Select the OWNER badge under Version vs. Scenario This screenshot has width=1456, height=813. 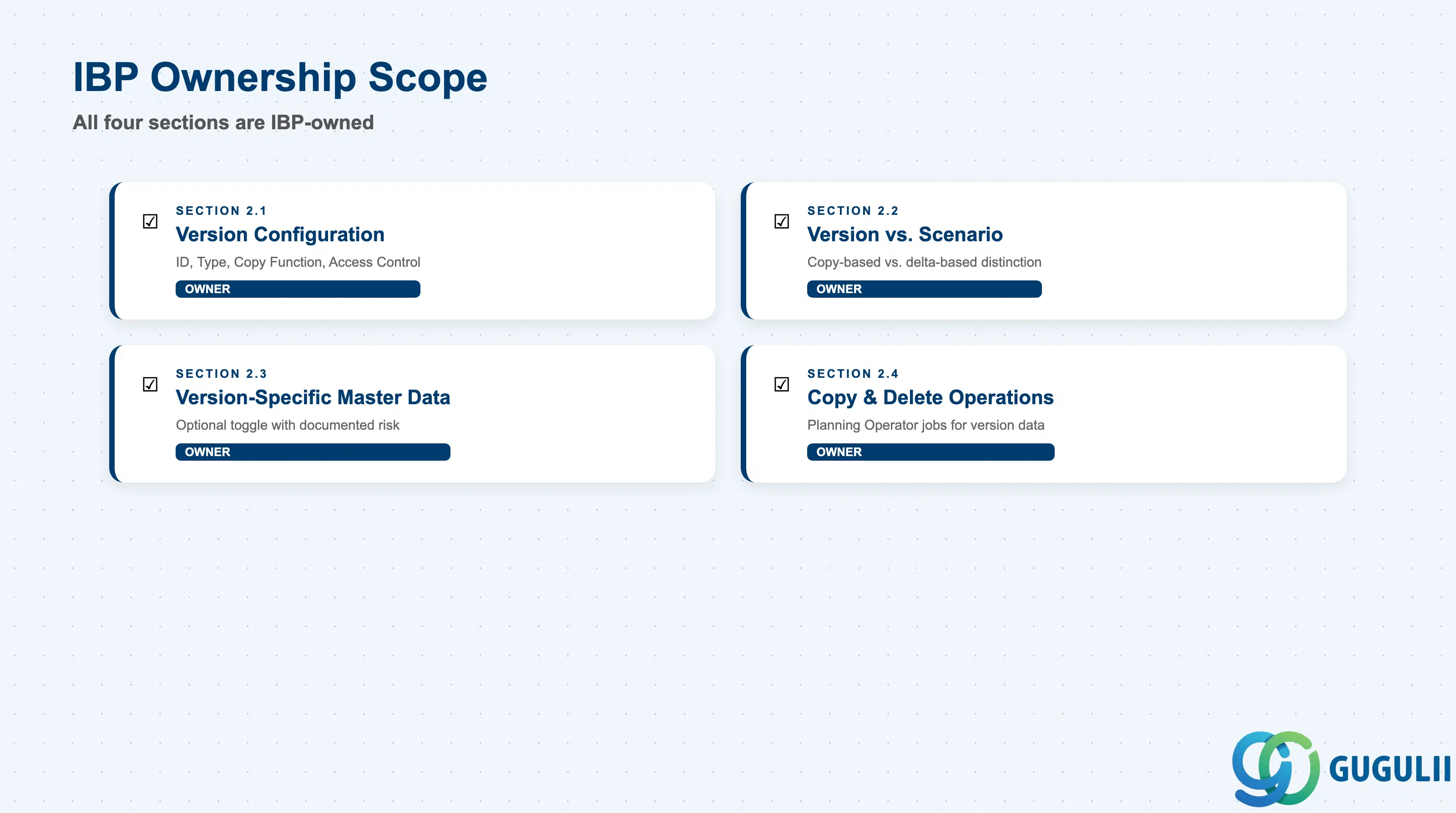click(x=924, y=289)
